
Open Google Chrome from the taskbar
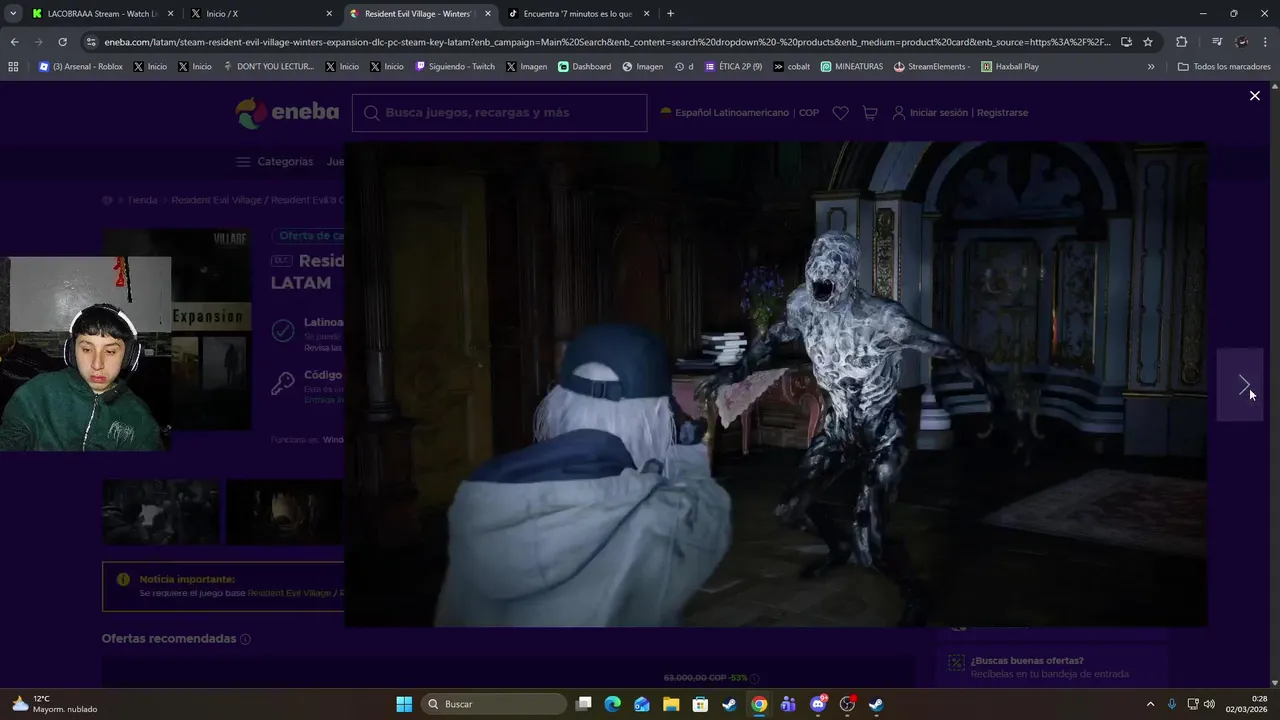coord(759,704)
